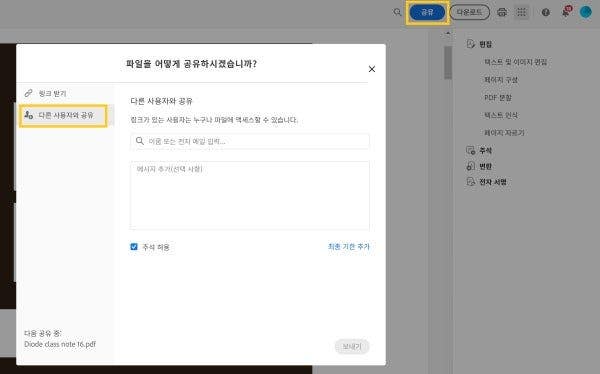
Task: Click the 메시지 추가 message text area
Action: (250, 195)
